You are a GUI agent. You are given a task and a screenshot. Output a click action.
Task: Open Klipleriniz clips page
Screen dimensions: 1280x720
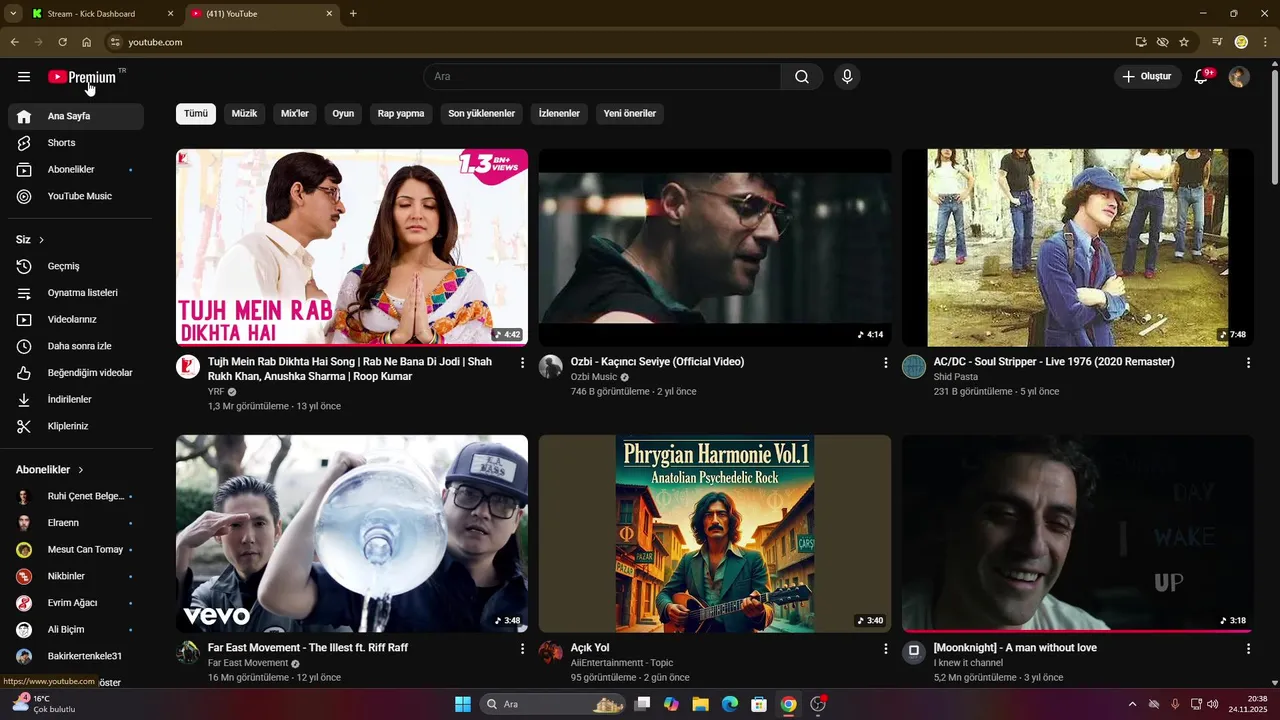click(76, 426)
